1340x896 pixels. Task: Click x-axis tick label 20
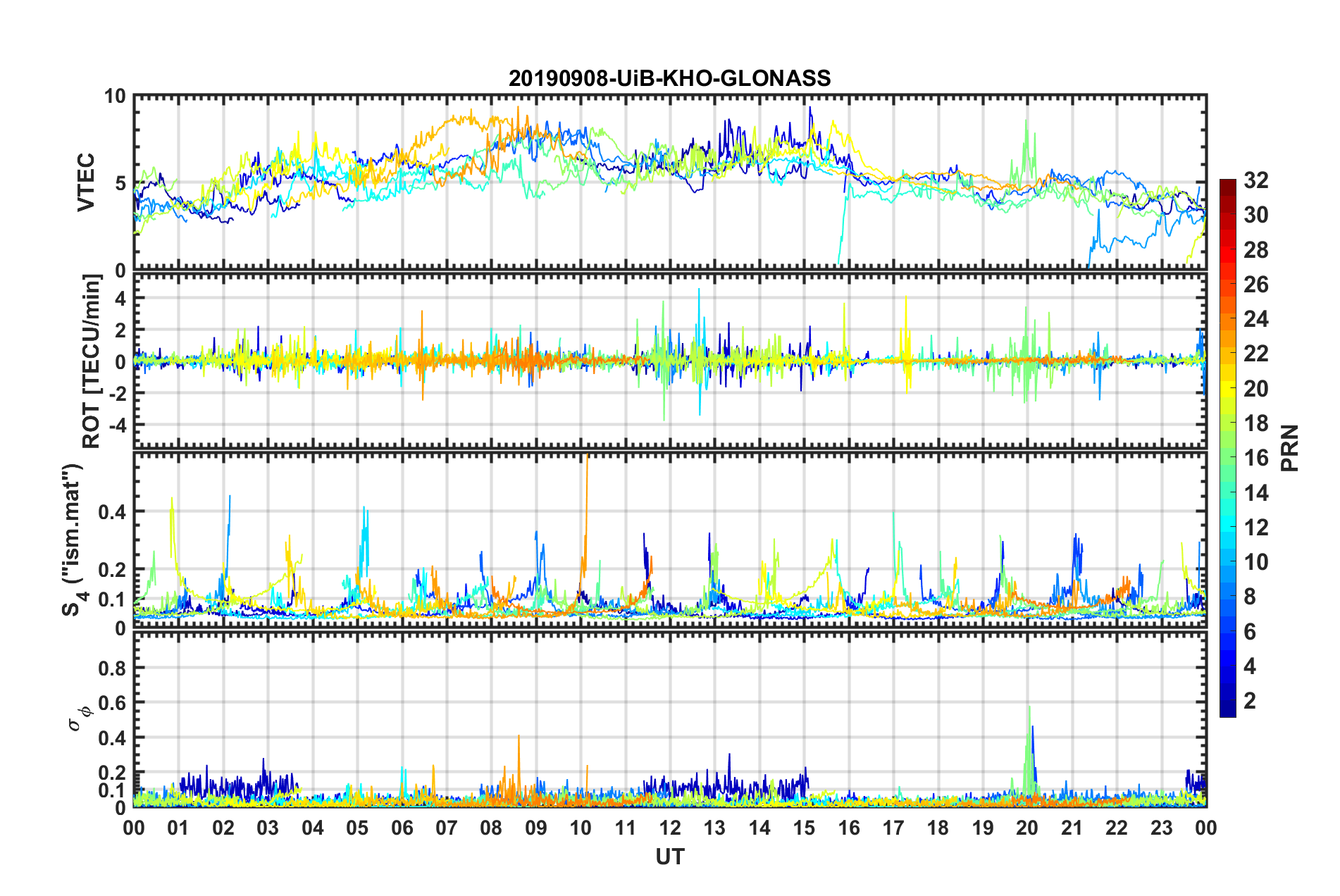click(x=1027, y=827)
